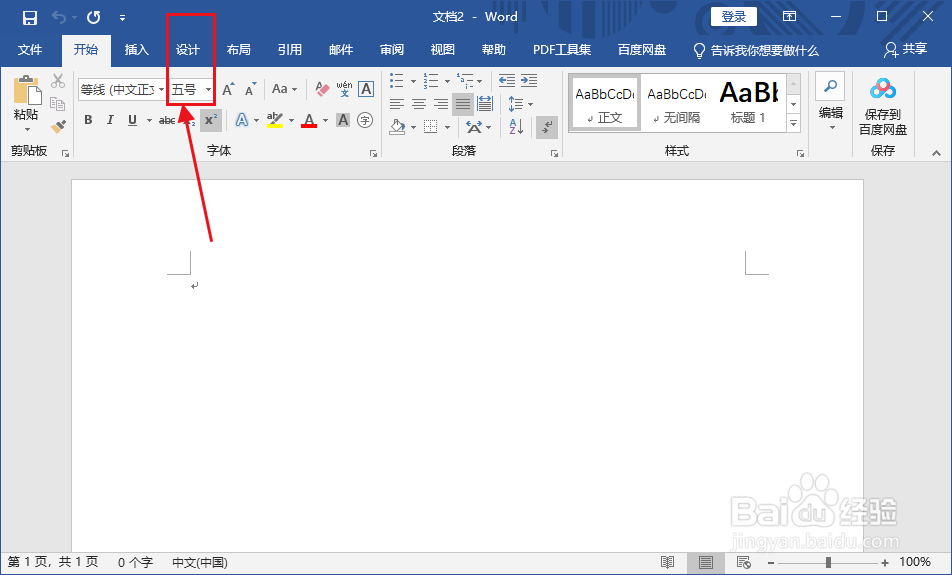Save the document with the floppy icon
The height and width of the screenshot is (575, 952).
30,18
